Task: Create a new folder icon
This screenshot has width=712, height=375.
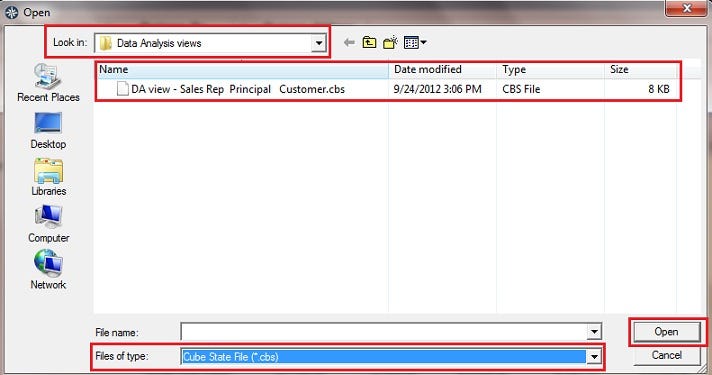Action: (391, 43)
